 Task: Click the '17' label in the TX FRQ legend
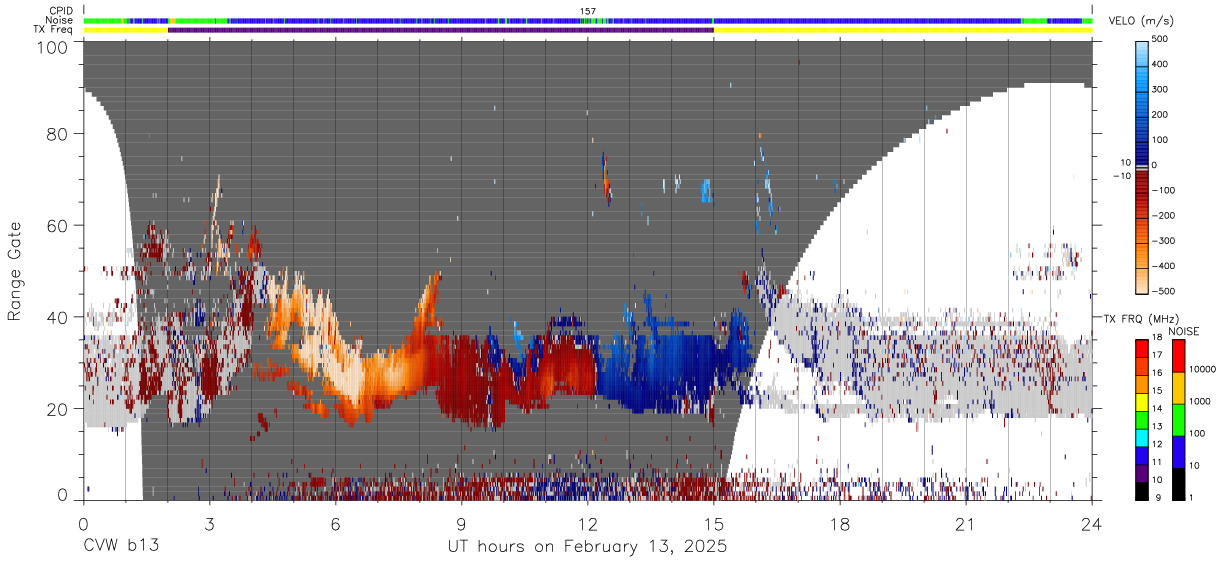click(x=1156, y=355)
